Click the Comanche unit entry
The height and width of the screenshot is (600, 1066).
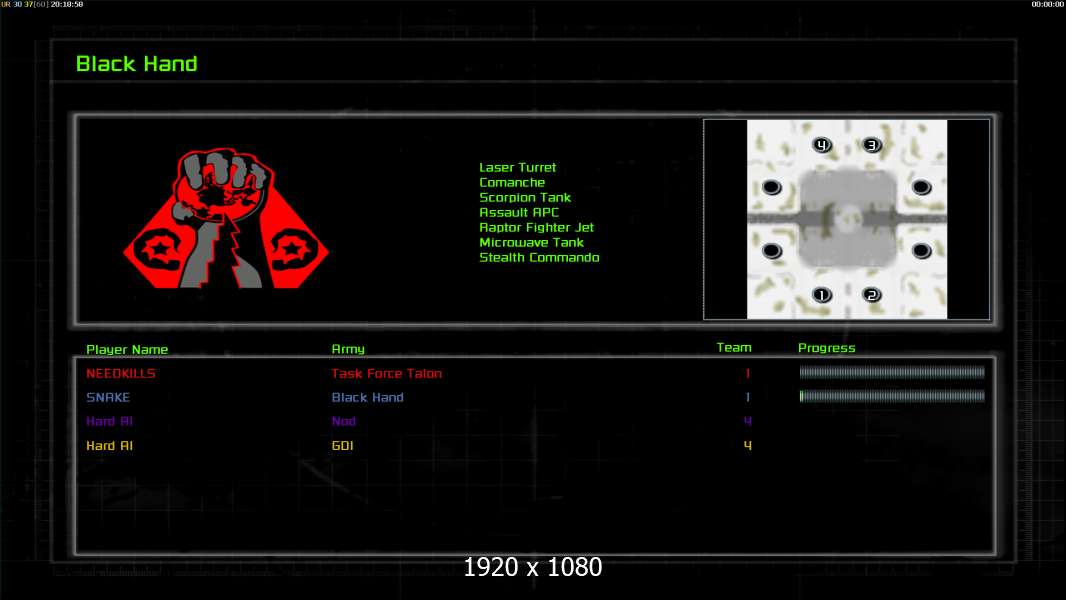(512, 182)
